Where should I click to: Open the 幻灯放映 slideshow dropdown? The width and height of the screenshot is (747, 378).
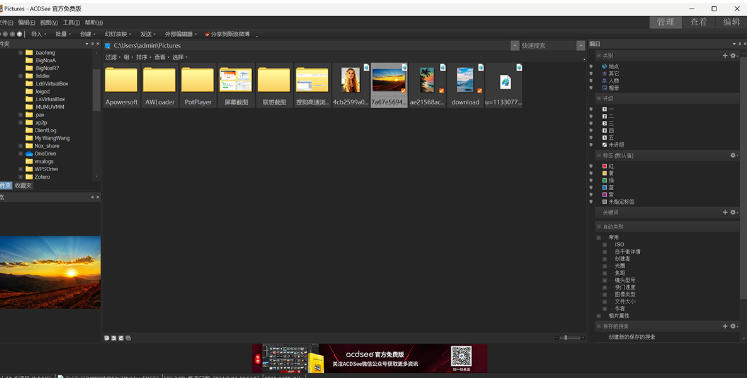pos(118,34)
